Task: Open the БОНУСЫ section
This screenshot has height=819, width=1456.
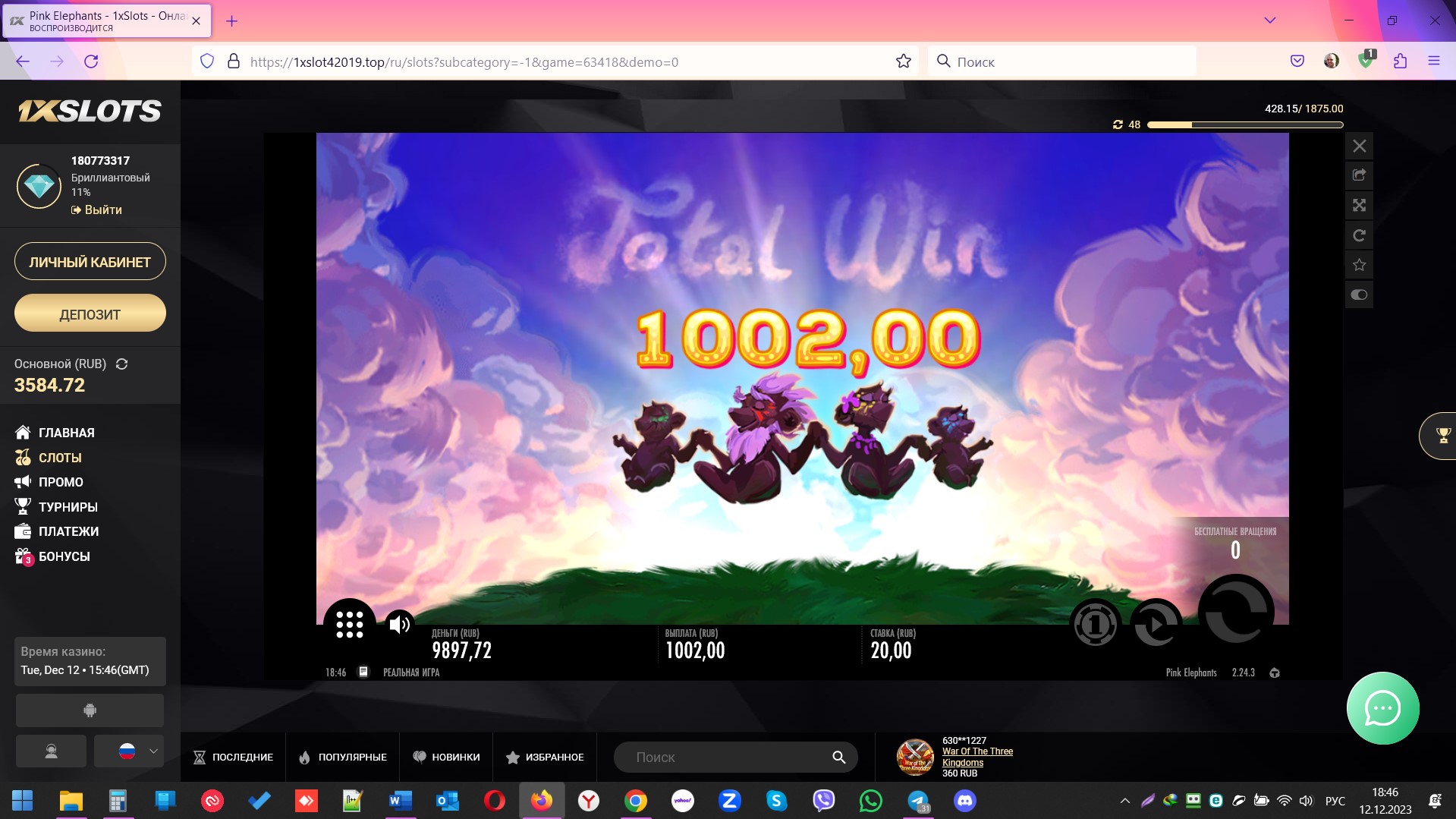Action: [52, 556]
